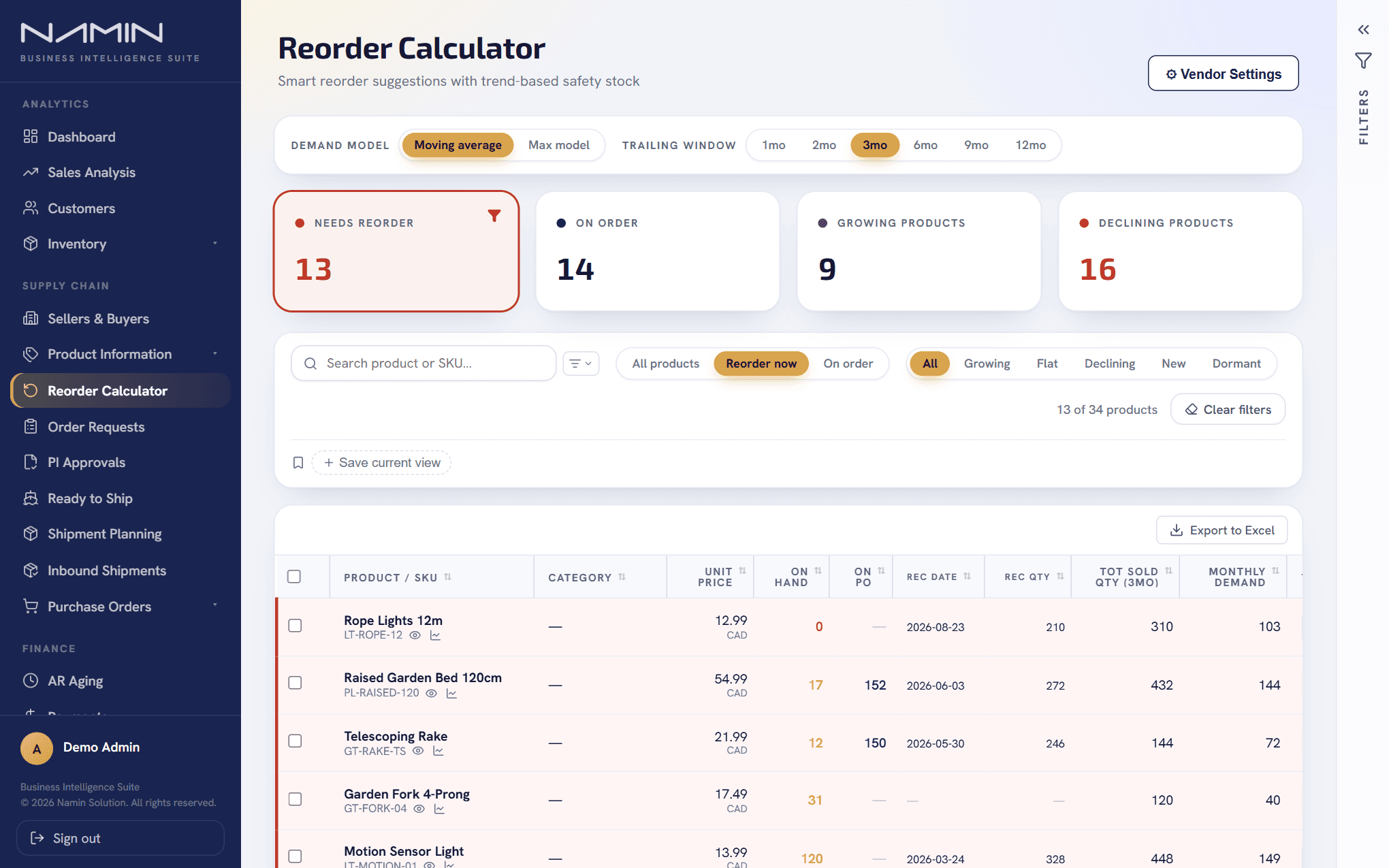Click the funnel icon on Needs Reorder card
The height and width of the screenshot is (868, 1389).
(494, 216)
